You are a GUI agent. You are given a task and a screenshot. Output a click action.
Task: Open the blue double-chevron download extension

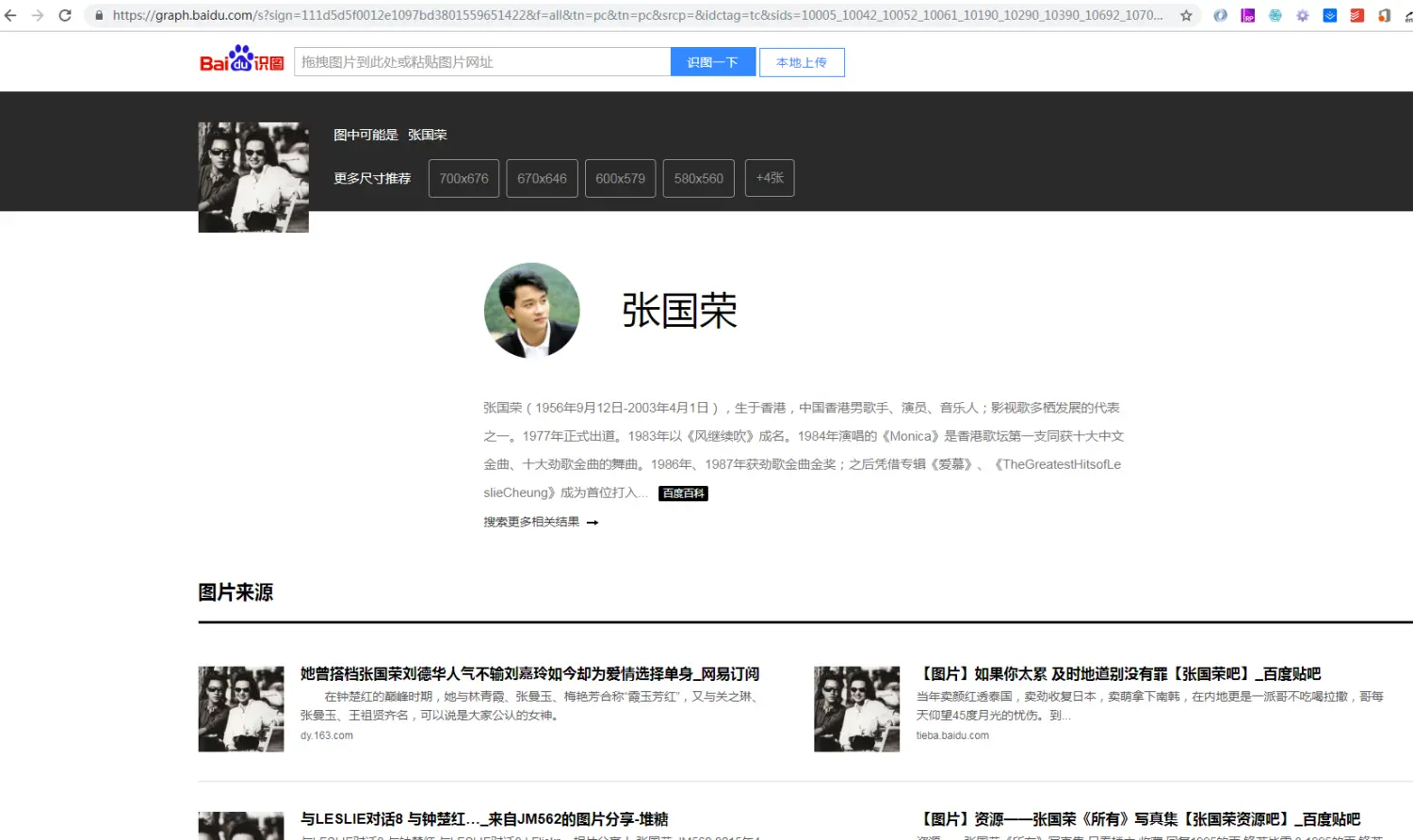coord(1329,15)
